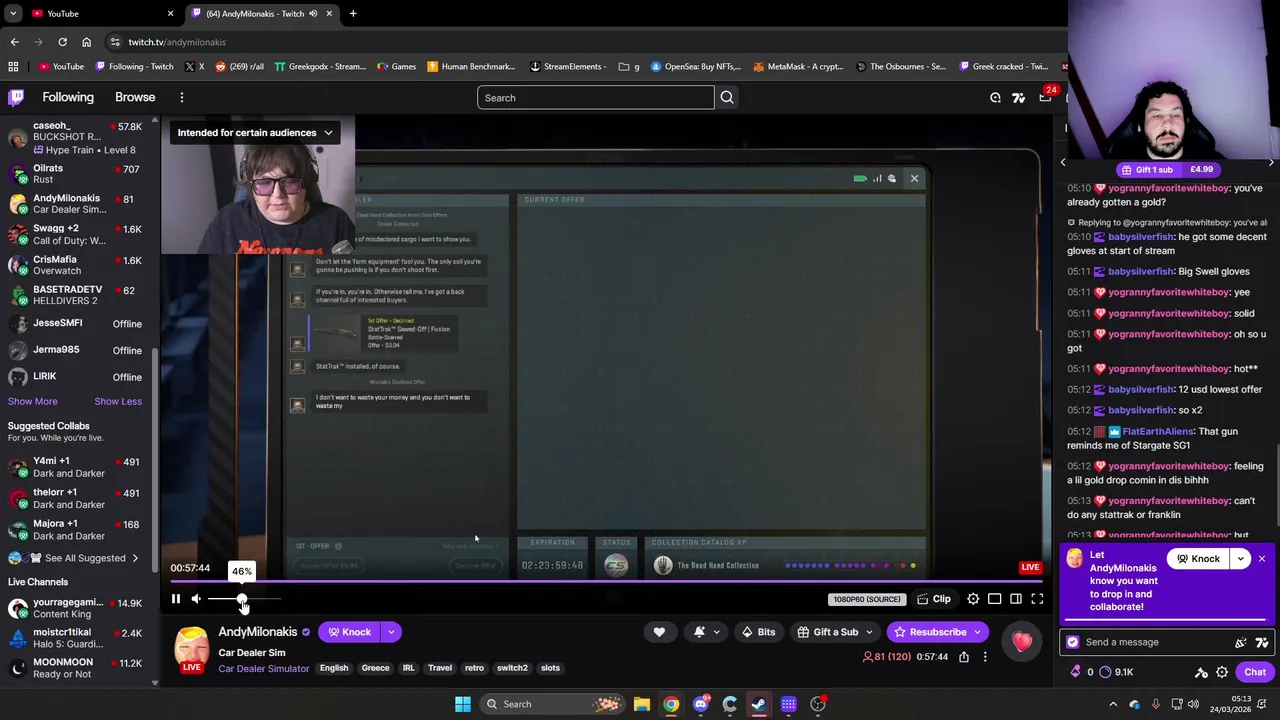The image size is (1280, 720).
Task: Open the chat identity badge icon
Action: [1073, 642]
